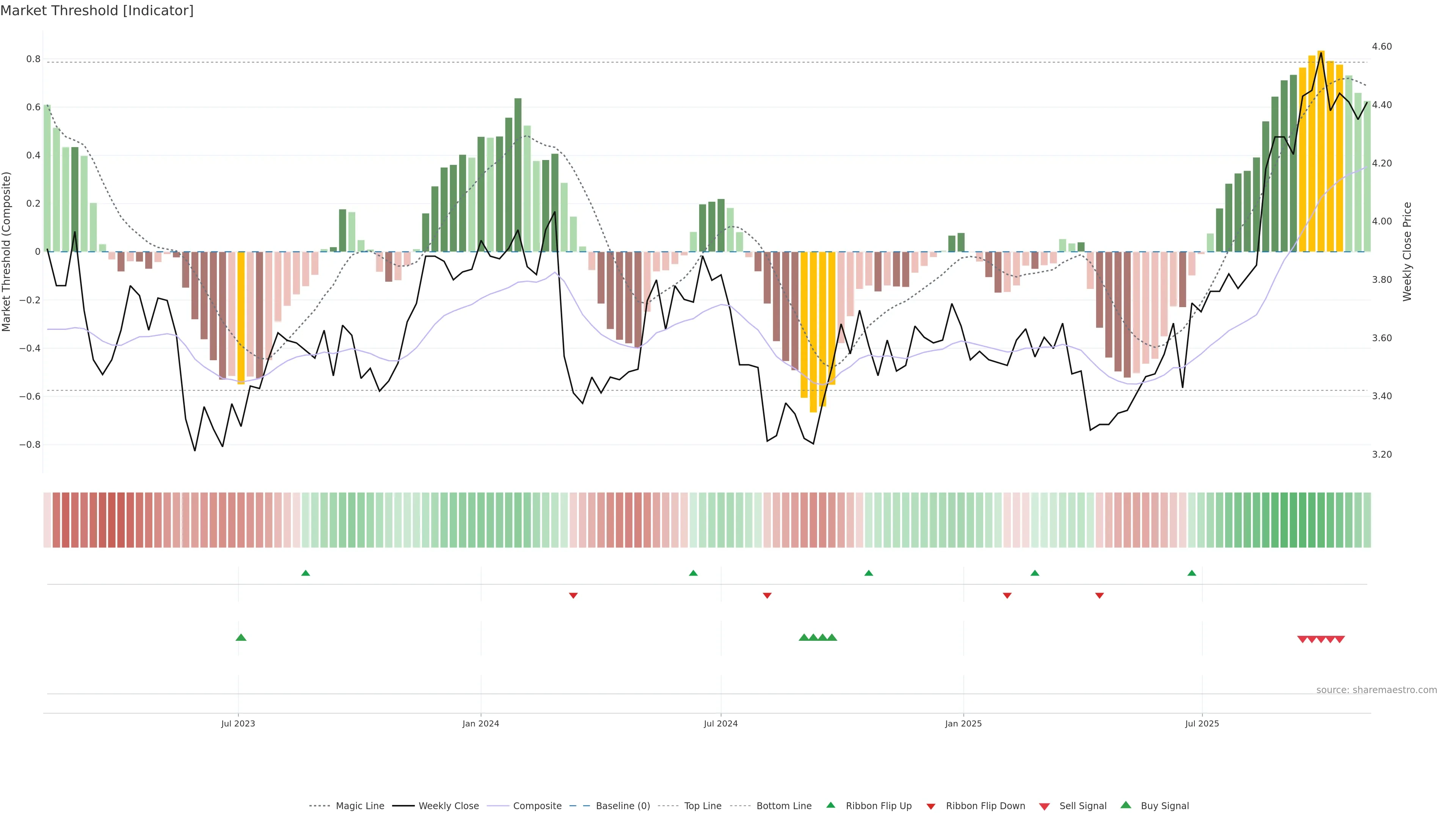Click the Market Threshold [Indicator] title
The height and width of the screenshot is (819, 1456).
[97, 11]
